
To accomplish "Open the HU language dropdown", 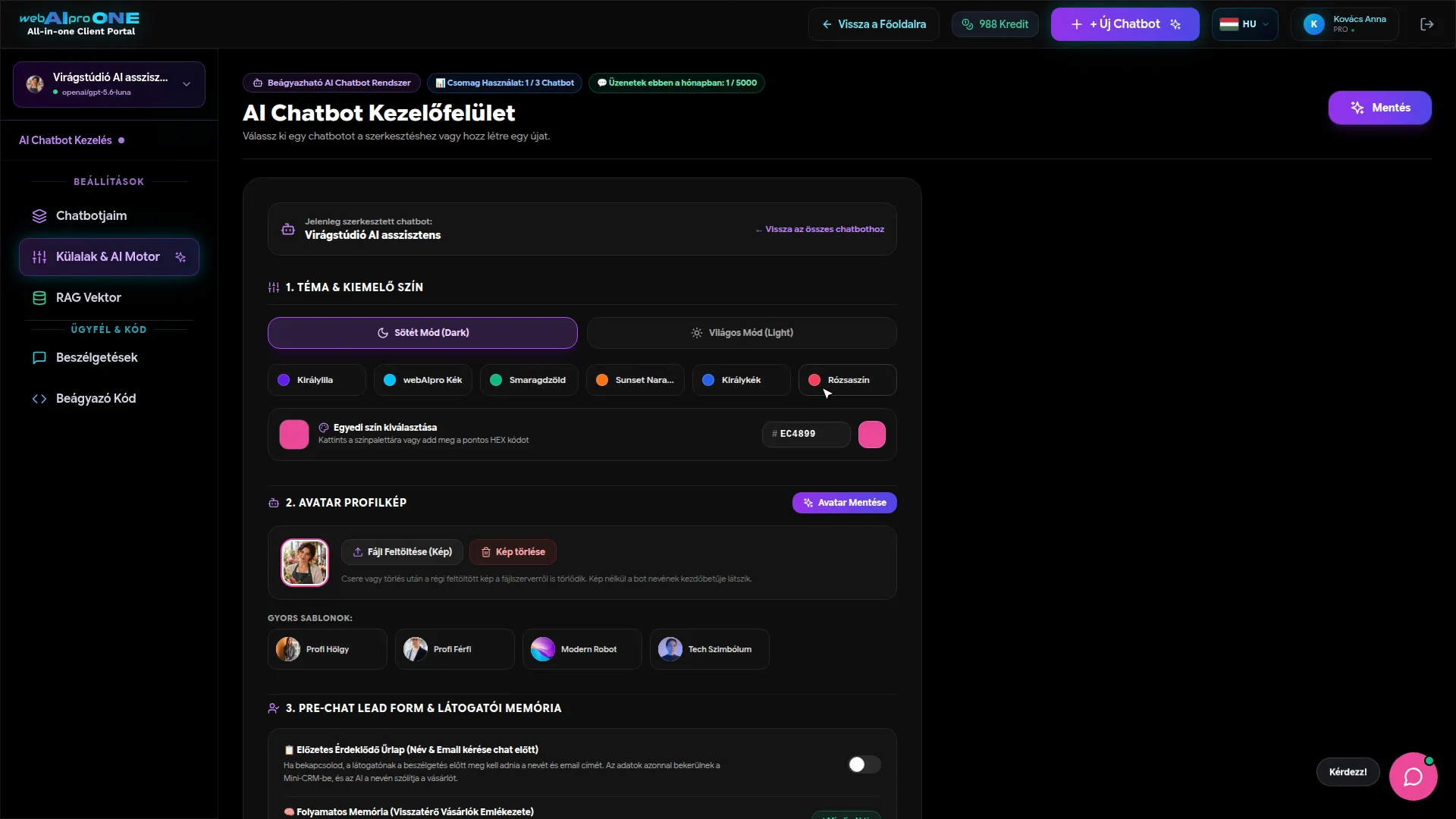I will point(1244,24).
